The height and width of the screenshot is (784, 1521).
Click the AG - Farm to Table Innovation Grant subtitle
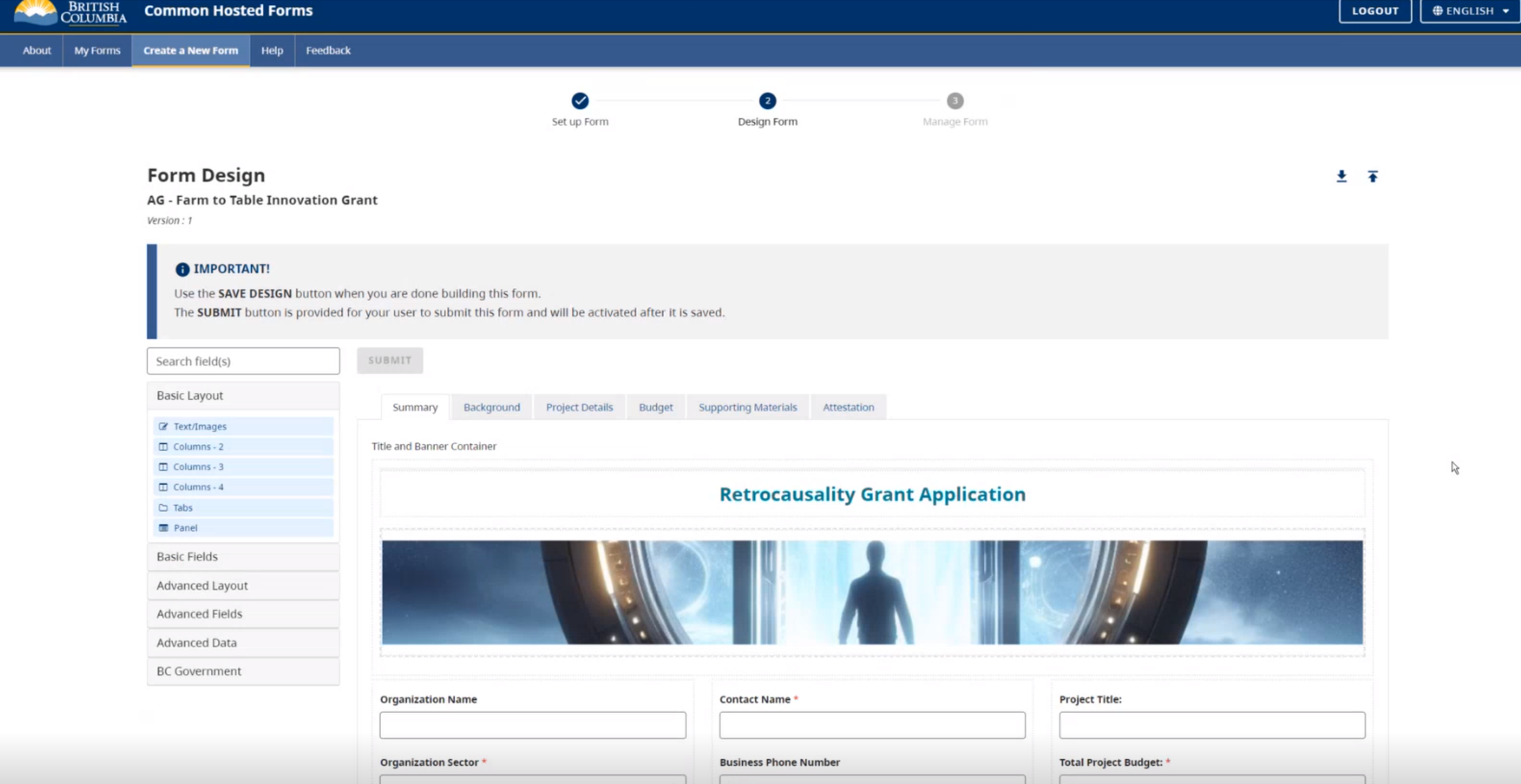[x=262, y=200]
